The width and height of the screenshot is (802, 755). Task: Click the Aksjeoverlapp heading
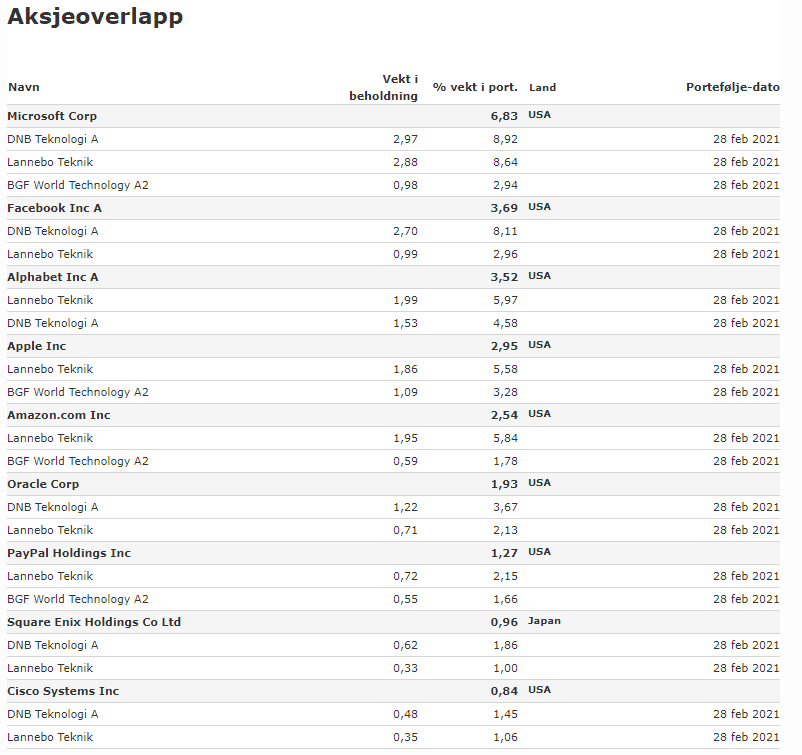click(95, 16)
